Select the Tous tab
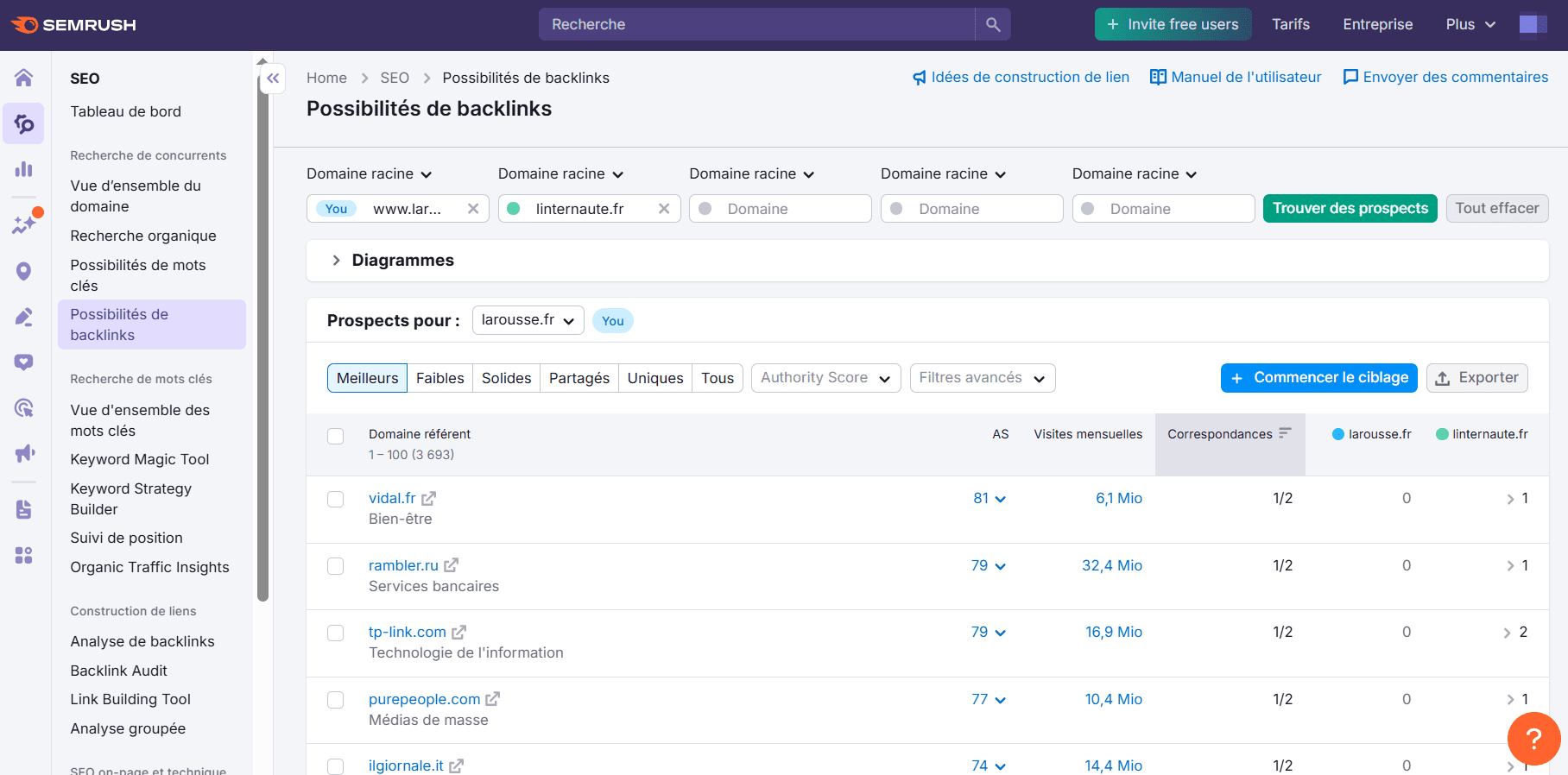Image resolution: width=1568 pixels, height=775 pixels. (x=718, y=378)
